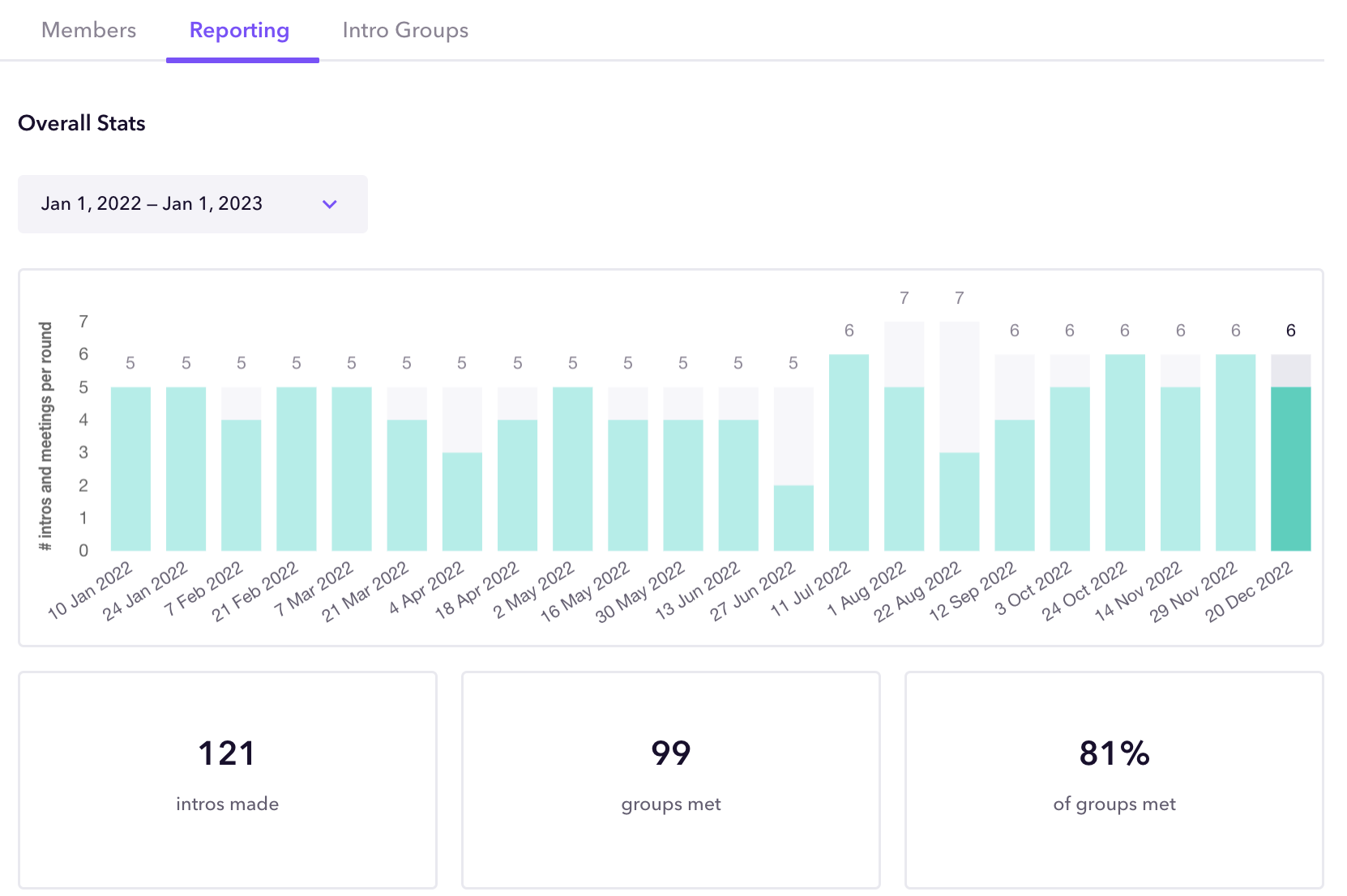Screen dimensions: 1347x896
Task: Click the 7 Feb 2022 bar
Action: (242, 469)
